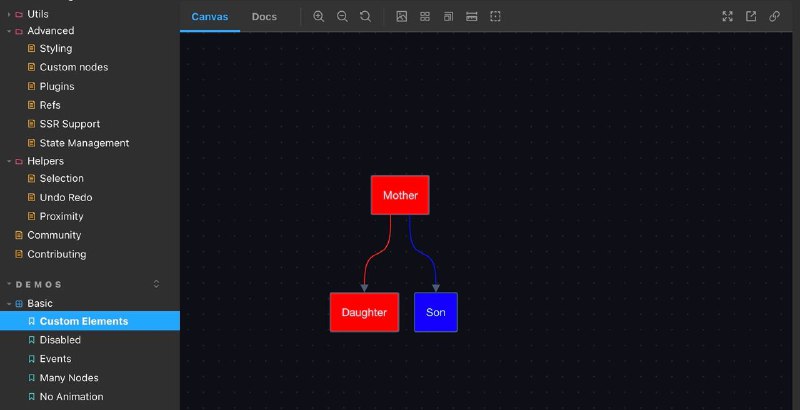The width and height of the screenshot is (800, 410).
Task: Enable the measure tool icon
Action: click(x=471, y=16)
